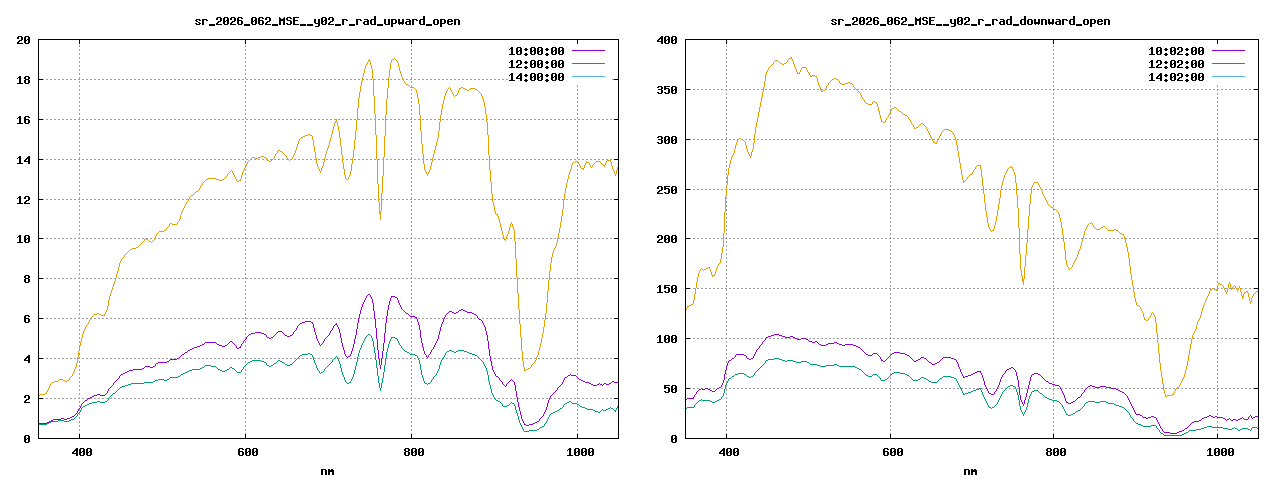Click green line sample beside 14:02:00
Image resolution: width=1280 pixels, height=480 pixels.
pyautogui.click(x=1228, y=77)
